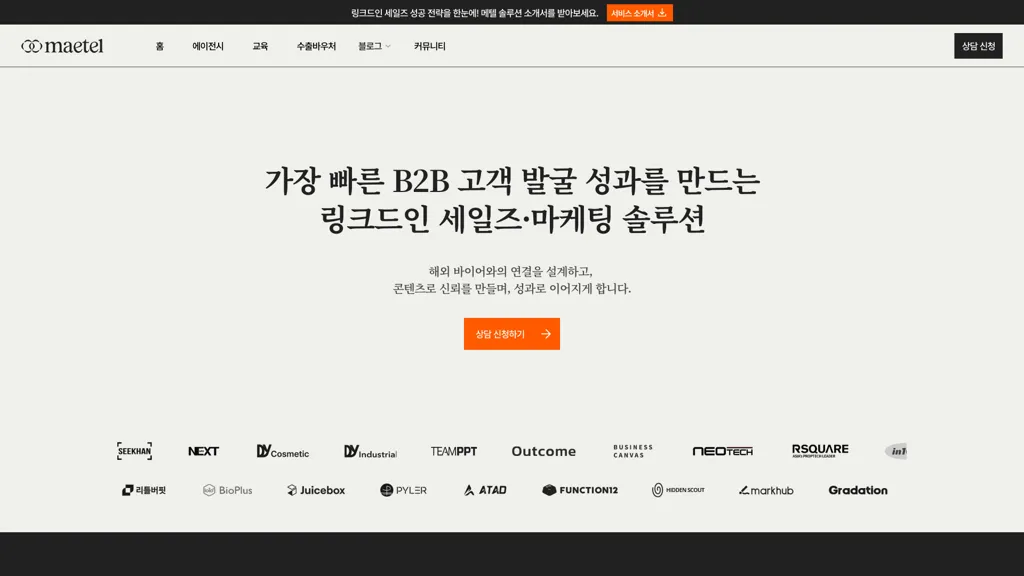Click the DY Industrial logo
This screenshot has height=576, width=1024.
click(370, 451)
